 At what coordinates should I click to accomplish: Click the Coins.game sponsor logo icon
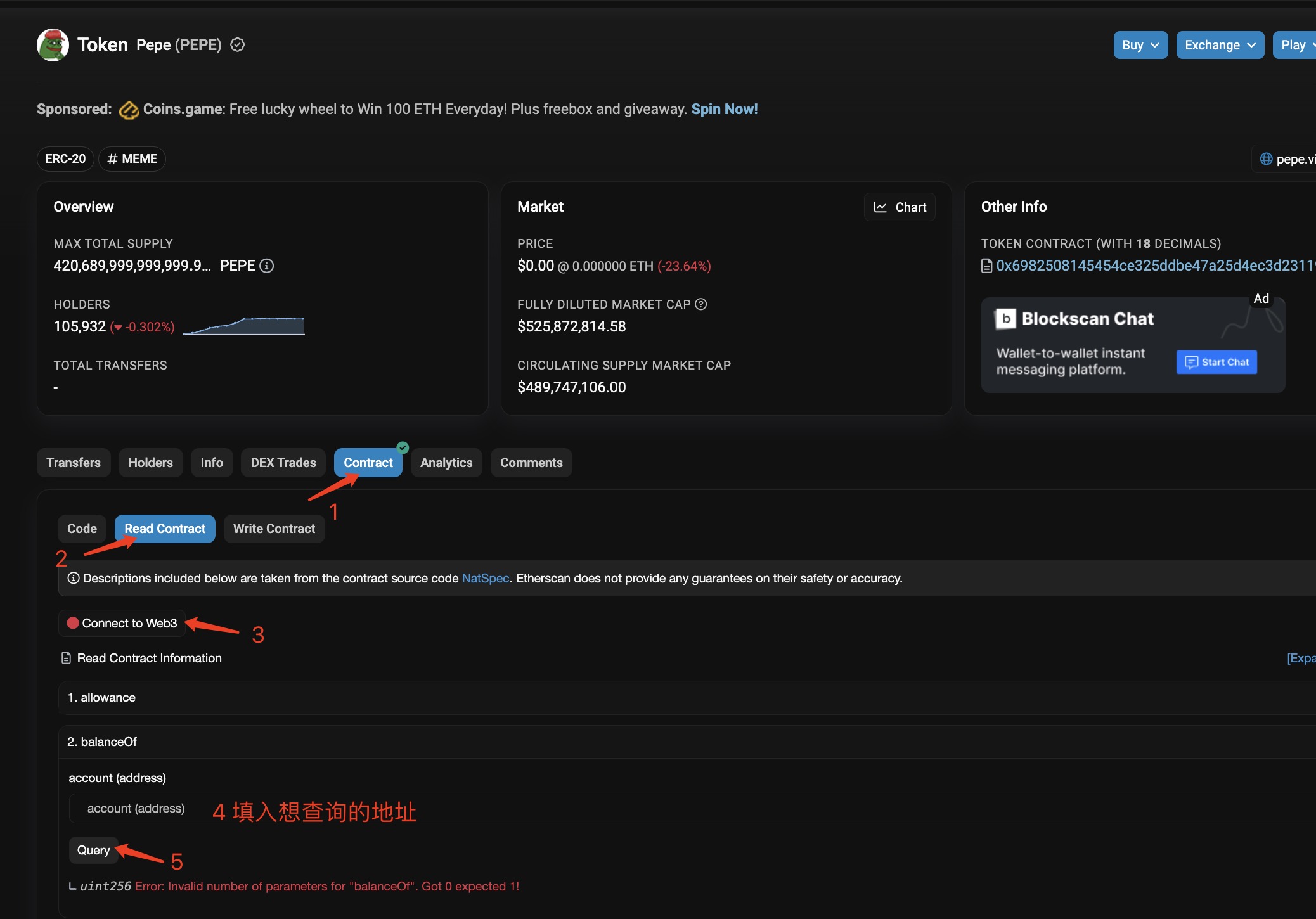[129, 110]
